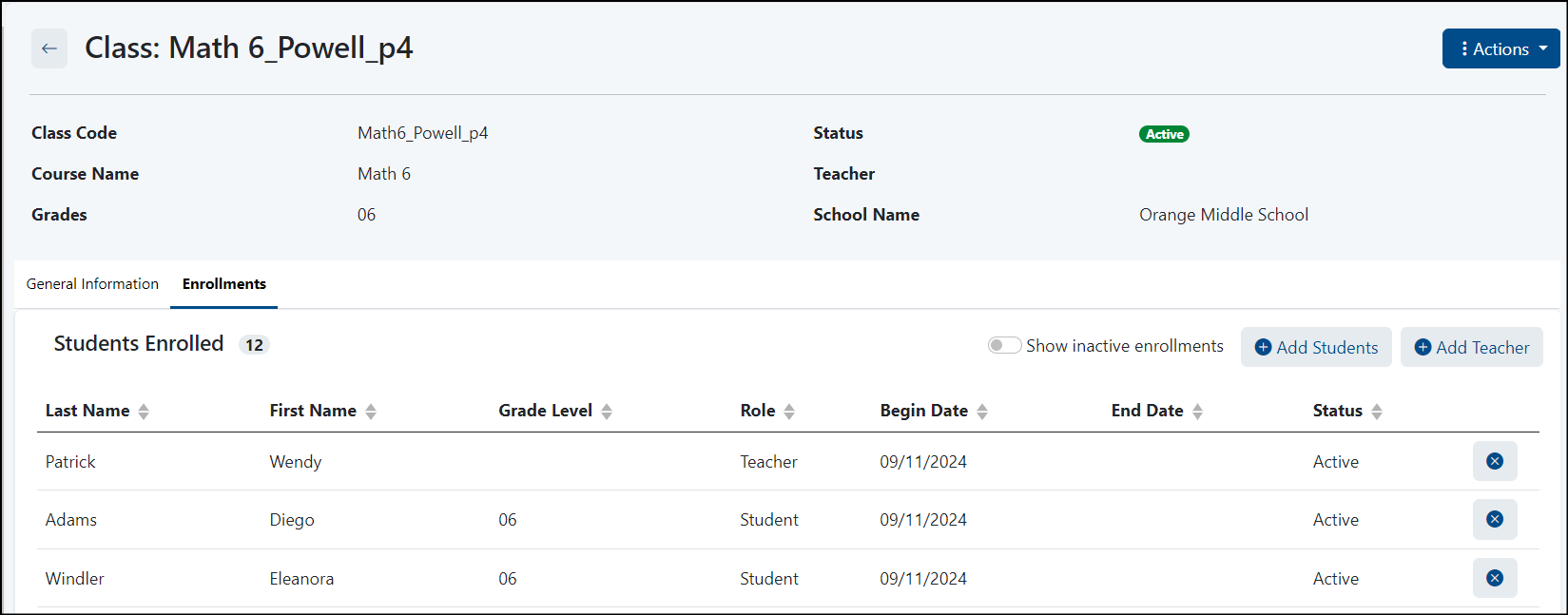
Task: Remove Diego Adams's enrollment
Action: pos(1494,519)
